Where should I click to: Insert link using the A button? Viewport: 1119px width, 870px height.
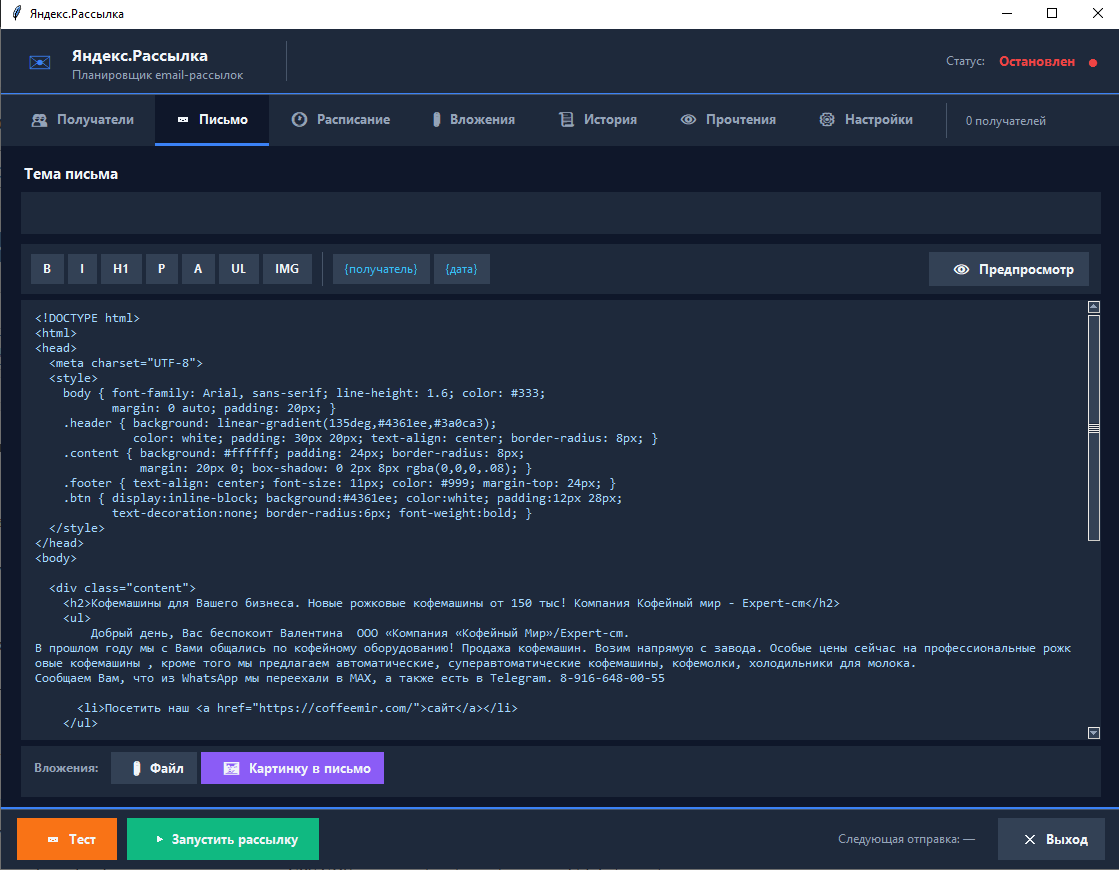tap(198, 269)
